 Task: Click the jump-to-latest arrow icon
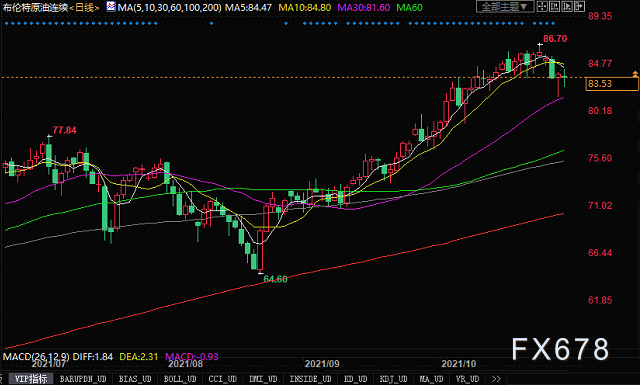point(579,7)
